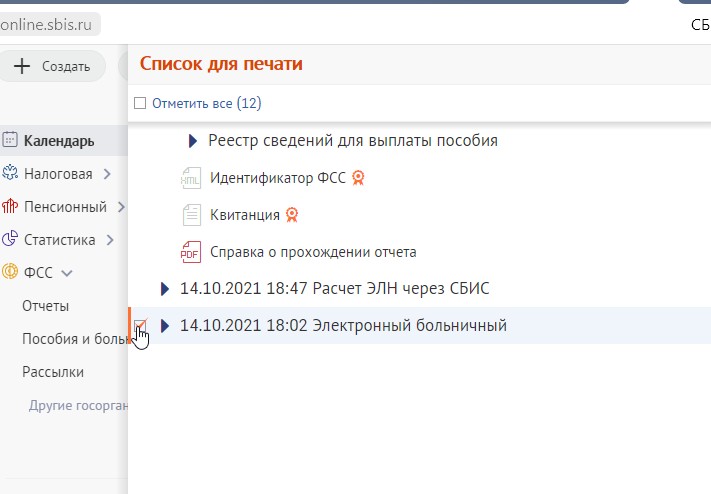Click the Налоговая emblem icon
Image resolution: width=711 pixels, height=494 pixels.
point(10,173)
